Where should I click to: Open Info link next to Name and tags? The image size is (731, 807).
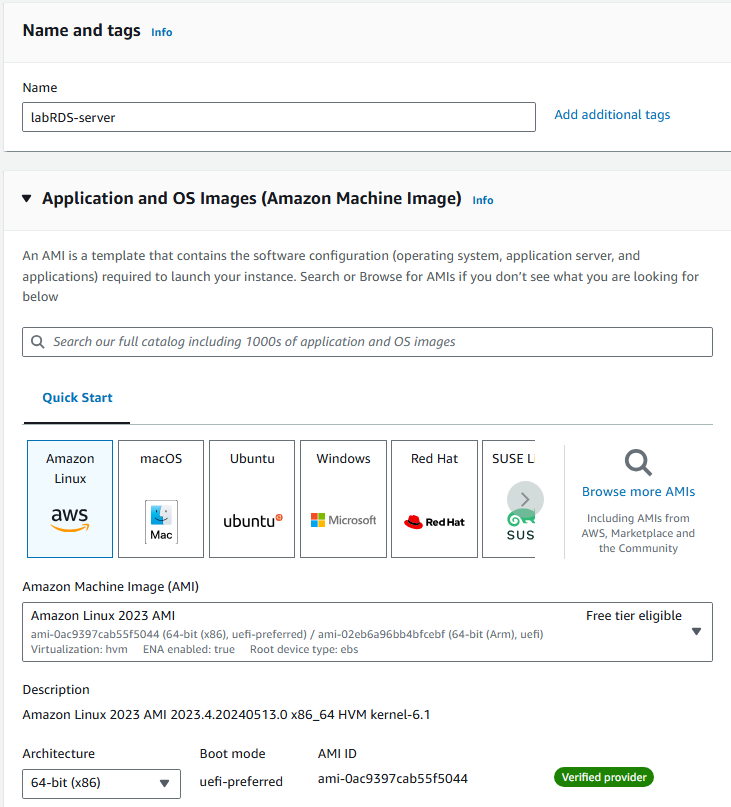pos(162,32)
